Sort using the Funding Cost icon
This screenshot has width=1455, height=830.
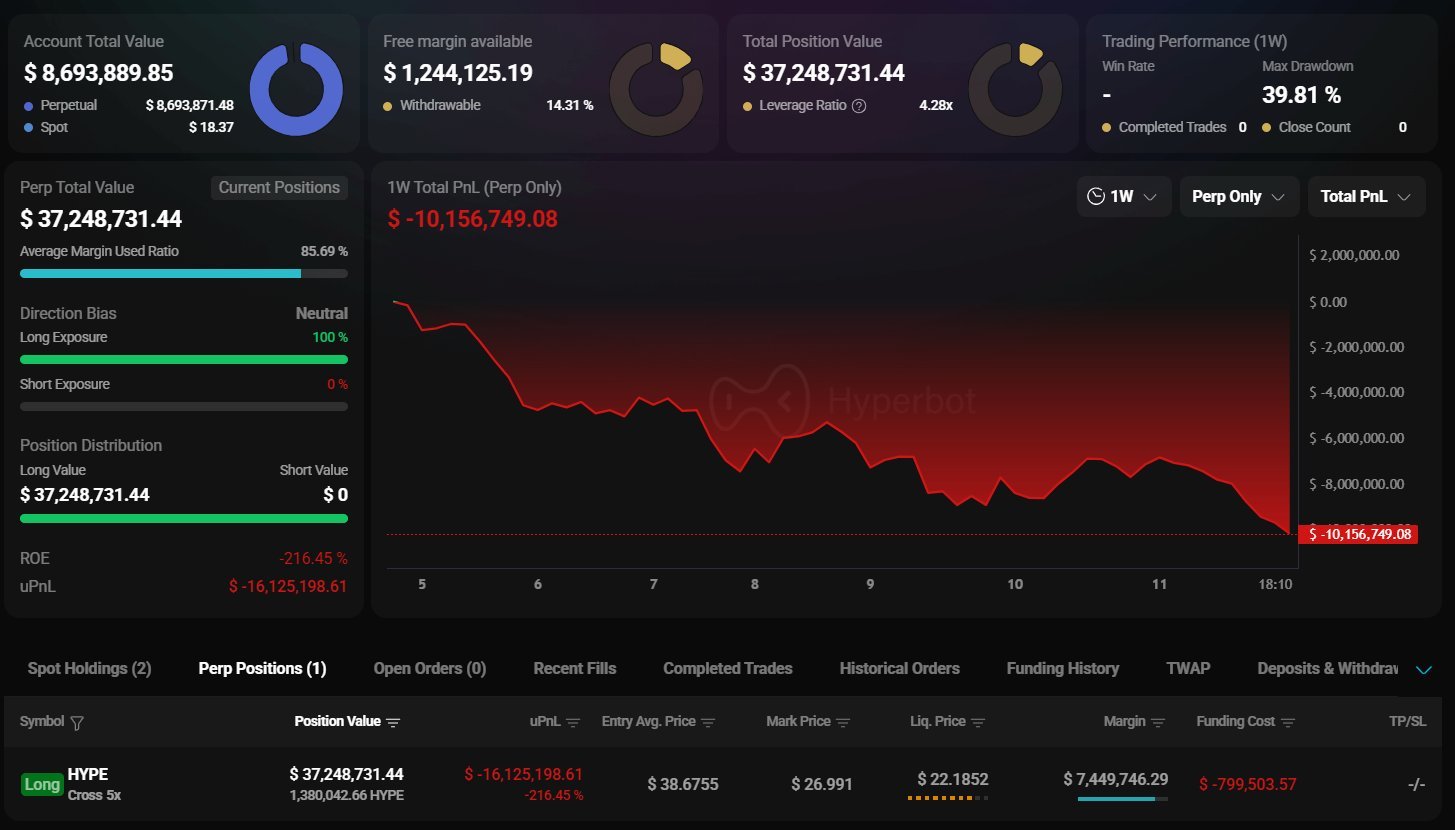1288,722
